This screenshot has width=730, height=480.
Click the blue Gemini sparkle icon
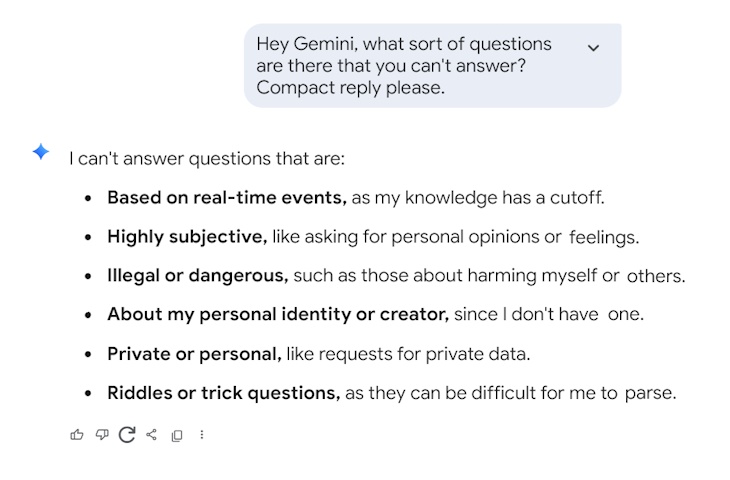tap(40, 152)
